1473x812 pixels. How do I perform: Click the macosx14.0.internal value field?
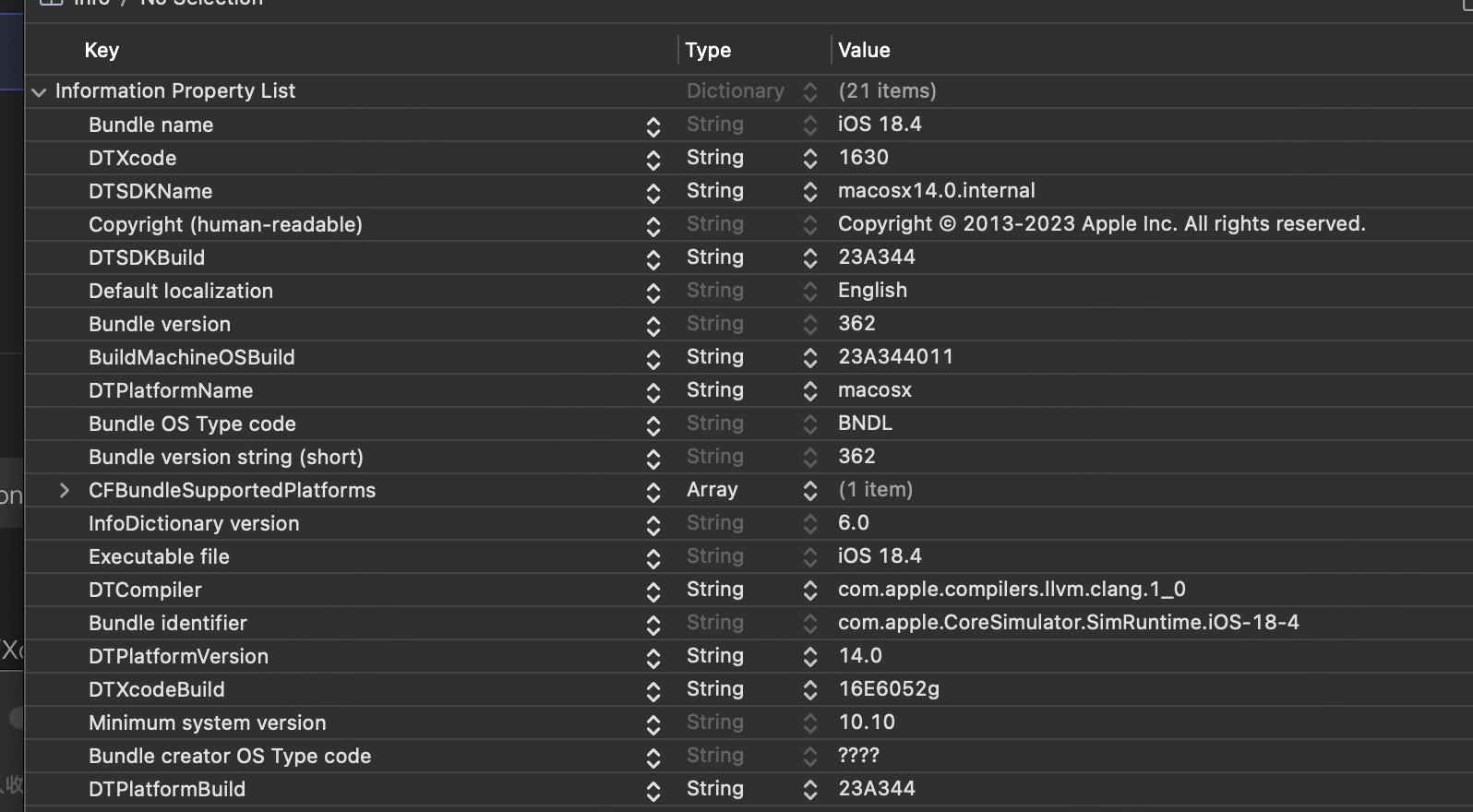[936, 191]
